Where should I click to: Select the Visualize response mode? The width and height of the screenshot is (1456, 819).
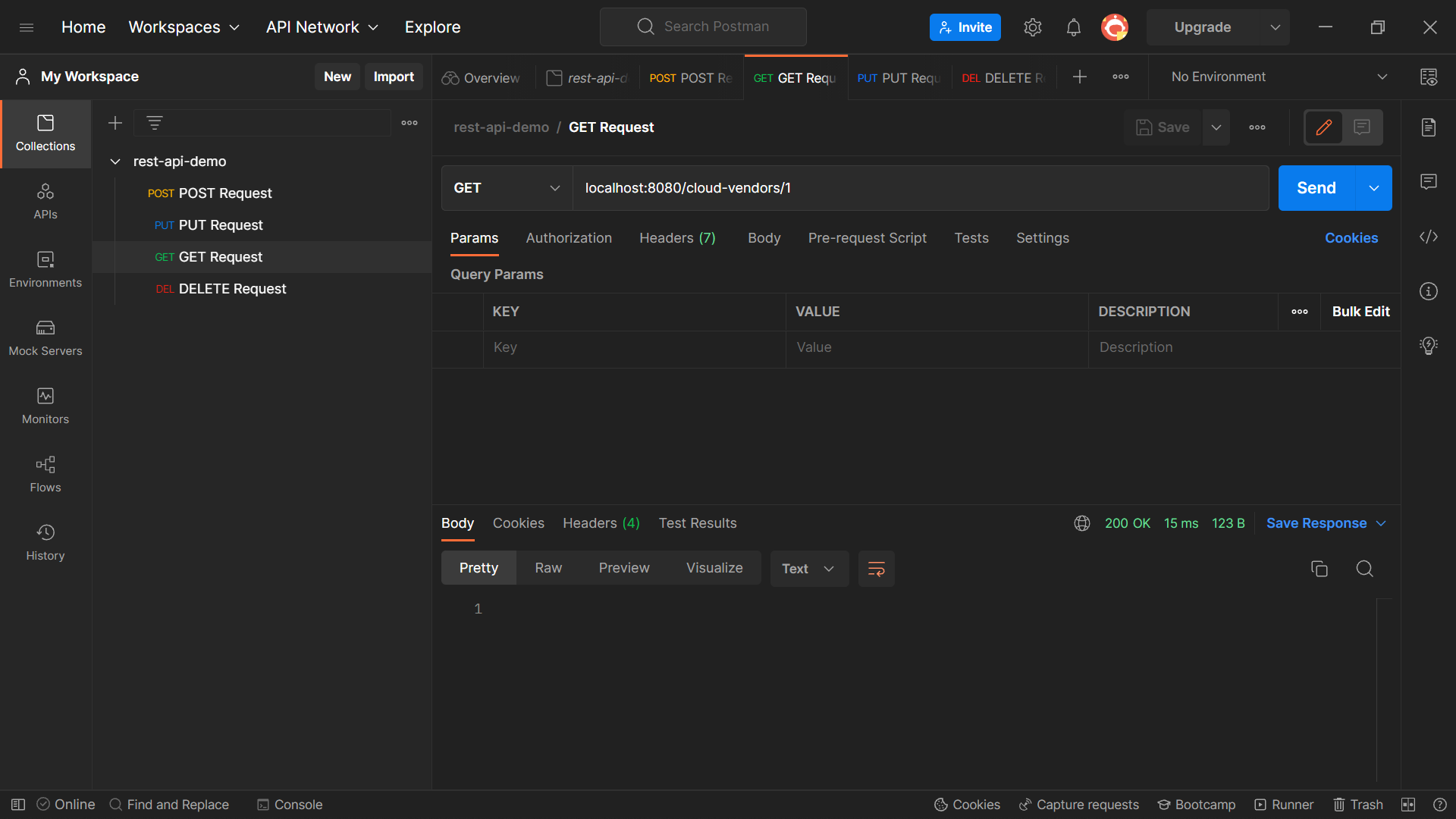(714, 567)
